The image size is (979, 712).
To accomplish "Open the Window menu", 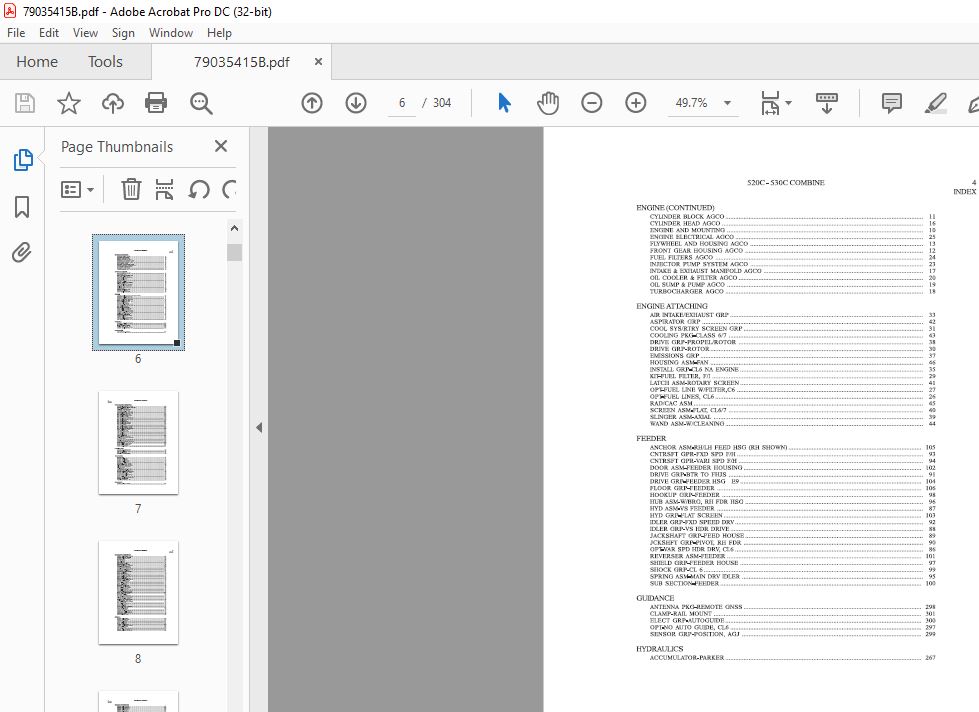I will [170, 33].
